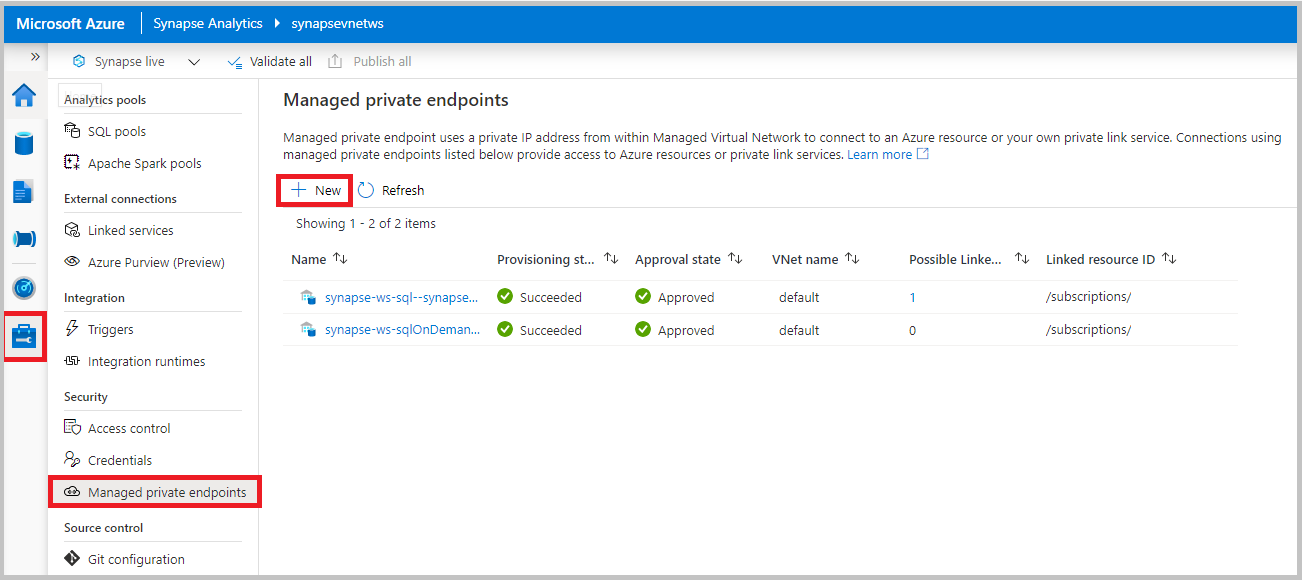This screenshot has height=580, width=1302.
Task: Click Validate all in toolbar
Action: (270, 62)
